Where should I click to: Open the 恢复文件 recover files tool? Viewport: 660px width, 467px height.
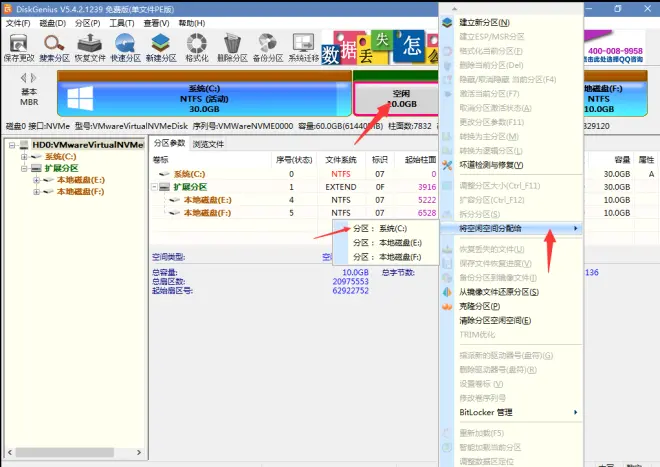90,48
